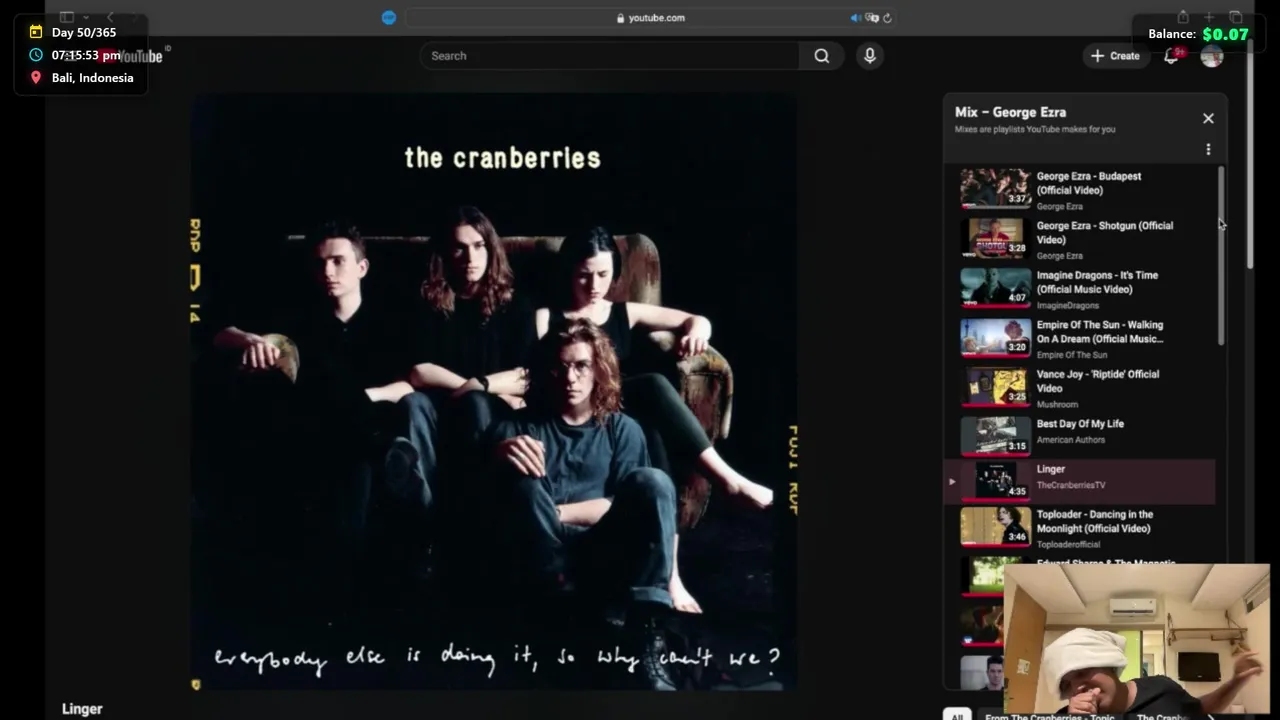Click the search magnifier button

click(821, 56)
